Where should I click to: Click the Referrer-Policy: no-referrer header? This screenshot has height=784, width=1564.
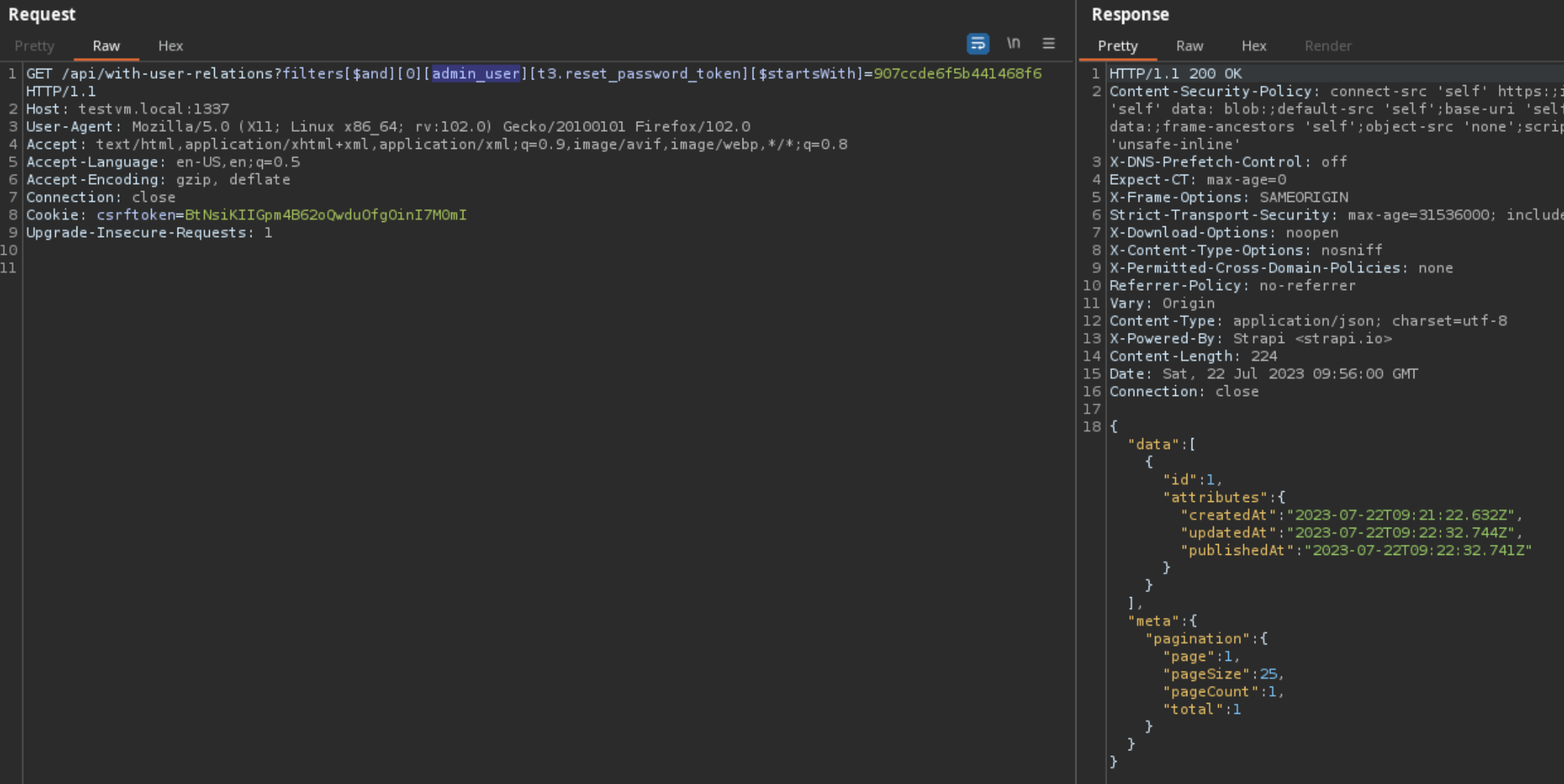pyautogui.click(x=1232, y=286)
